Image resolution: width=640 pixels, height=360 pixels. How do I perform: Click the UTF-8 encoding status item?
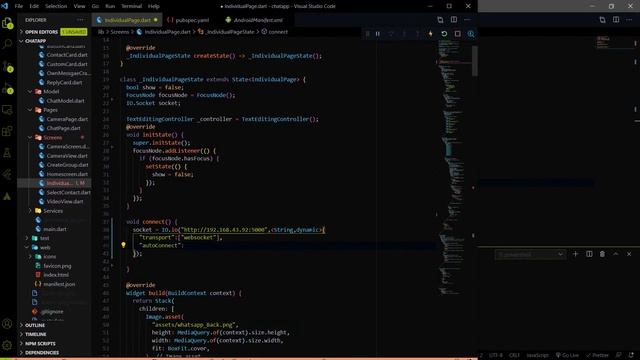click(496, 356)
